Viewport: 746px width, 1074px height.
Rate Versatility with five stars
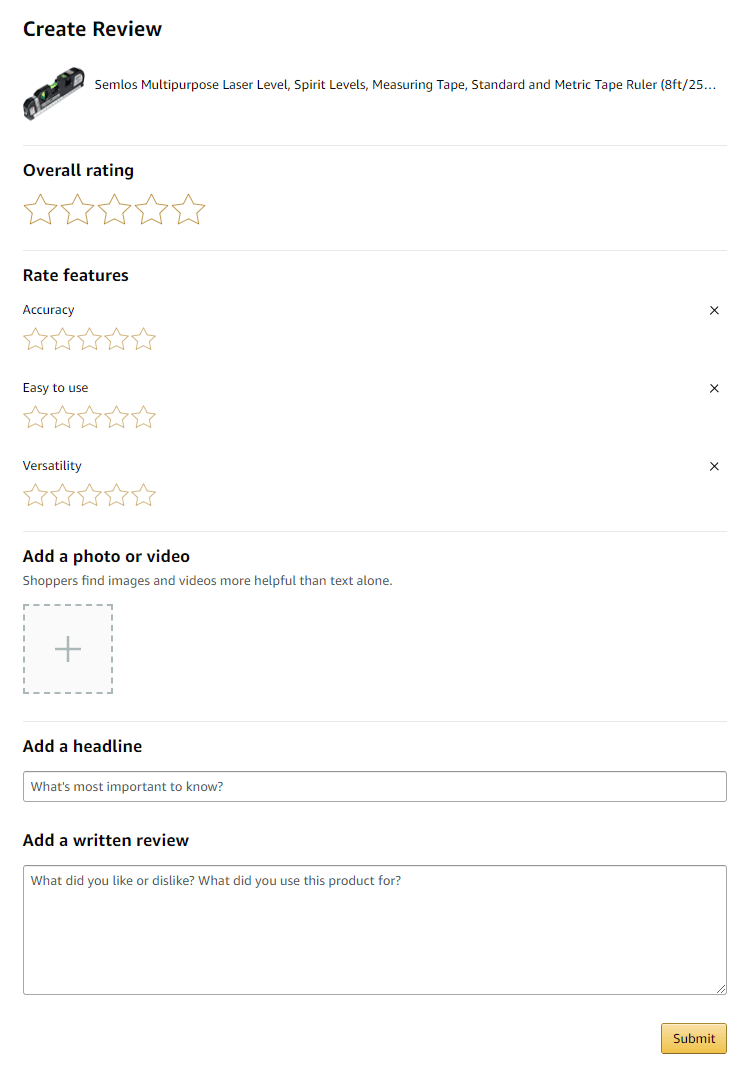[x=144, y=495]
